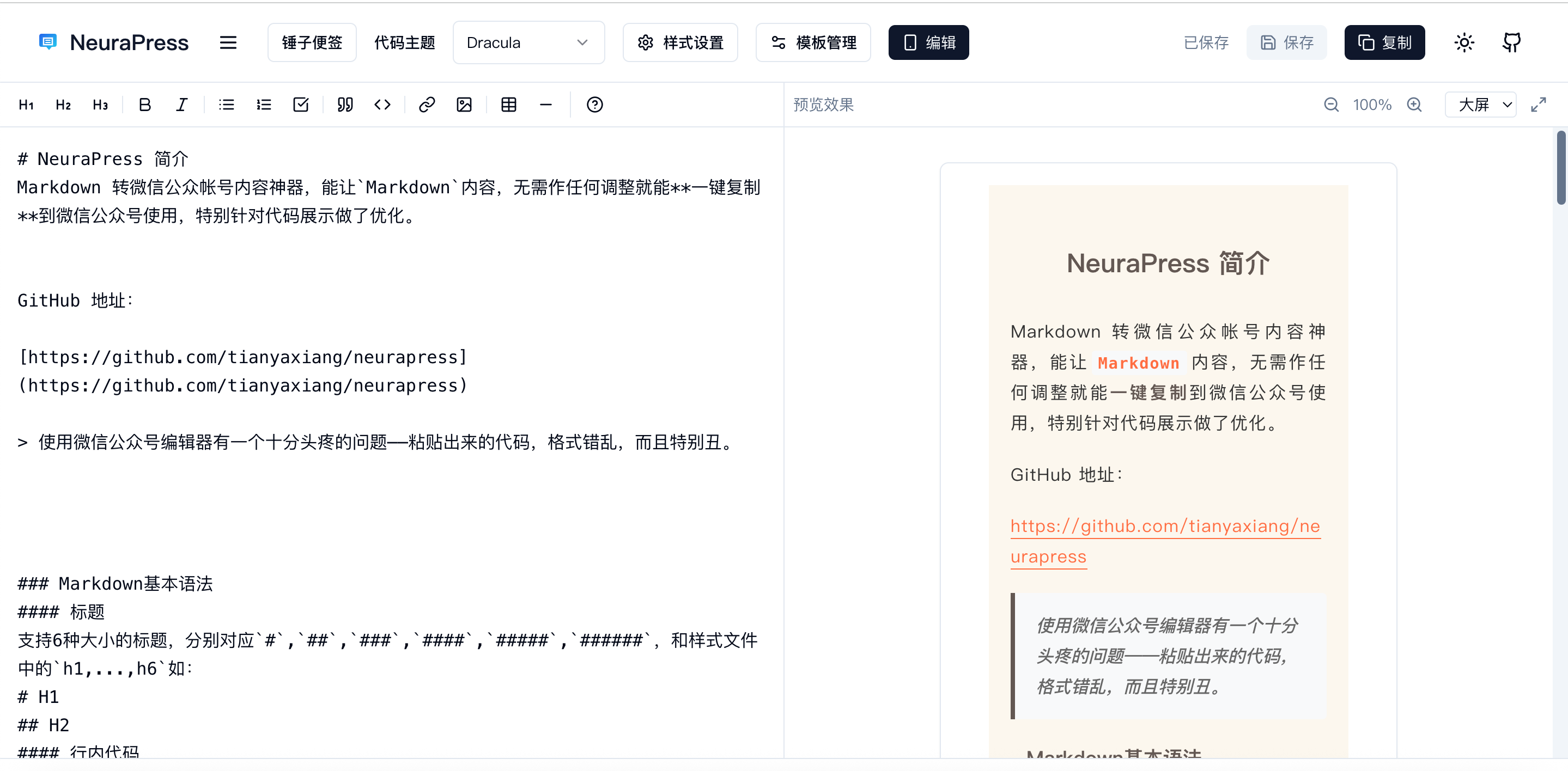
Task: Click the italic formatting icon
Action: (x=181, y=105)
